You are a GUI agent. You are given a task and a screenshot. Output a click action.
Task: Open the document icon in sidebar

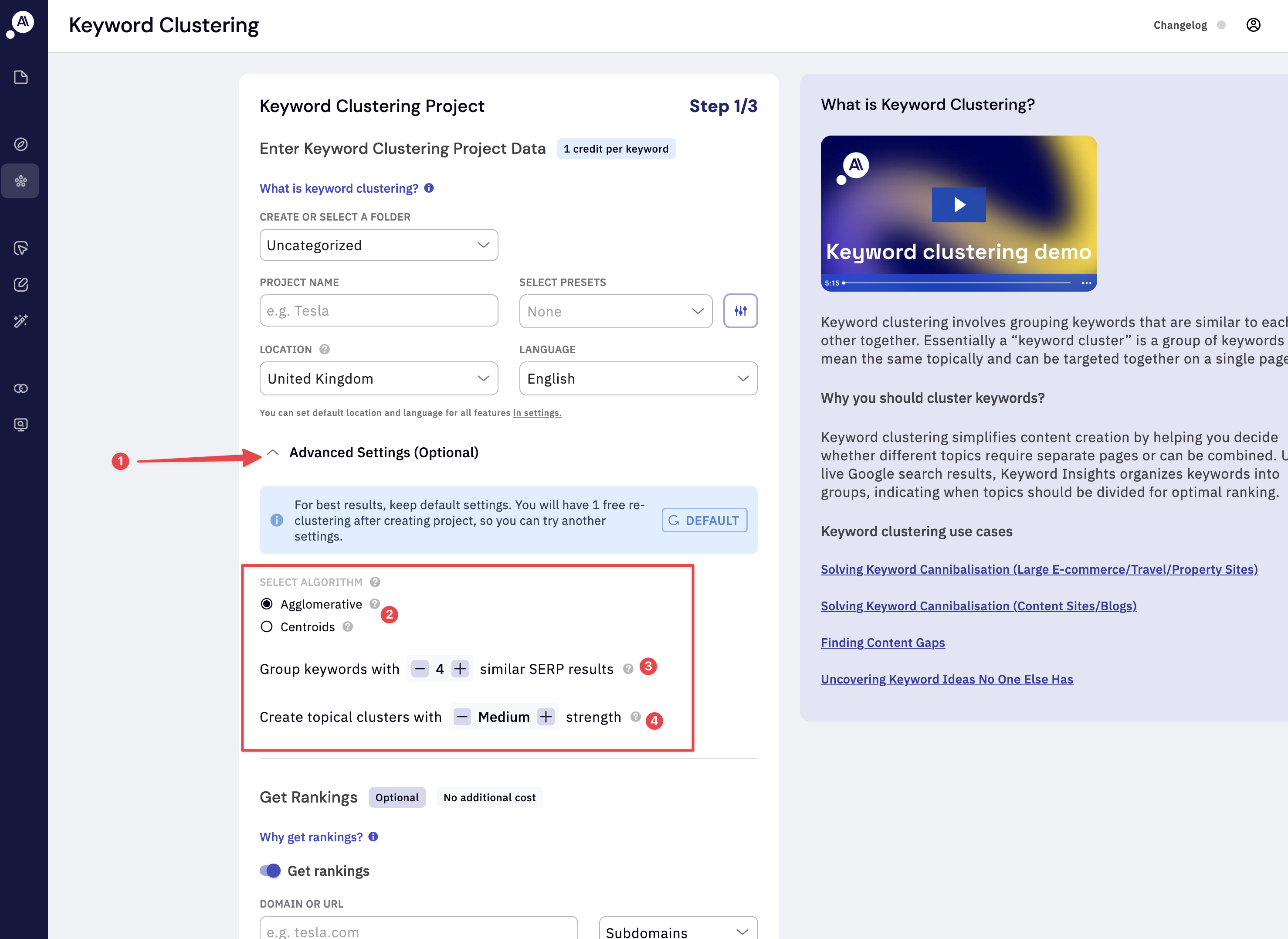click(20, 77)
